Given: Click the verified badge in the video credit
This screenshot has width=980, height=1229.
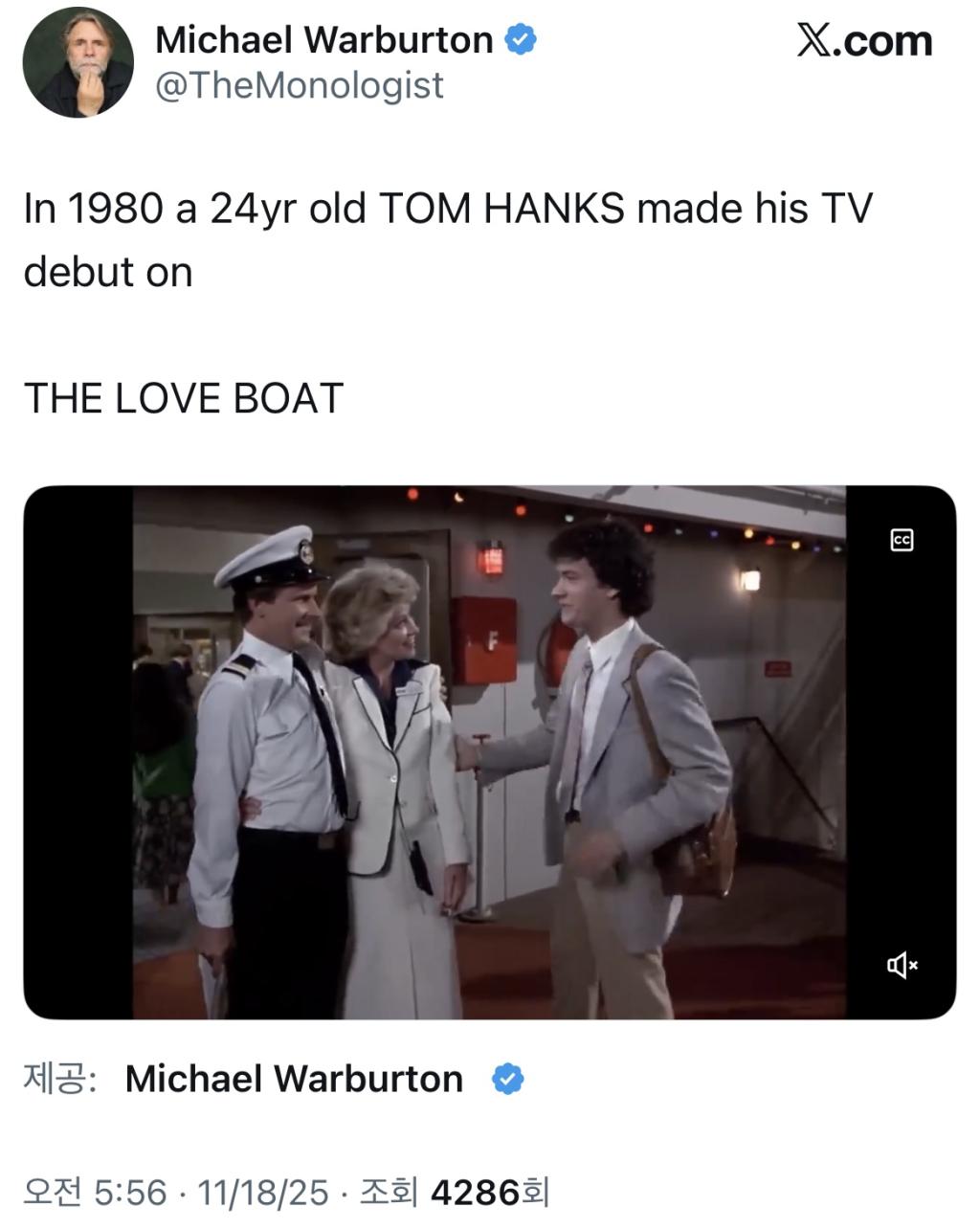Looking at the screenshot, I should tap(507, 1079).
